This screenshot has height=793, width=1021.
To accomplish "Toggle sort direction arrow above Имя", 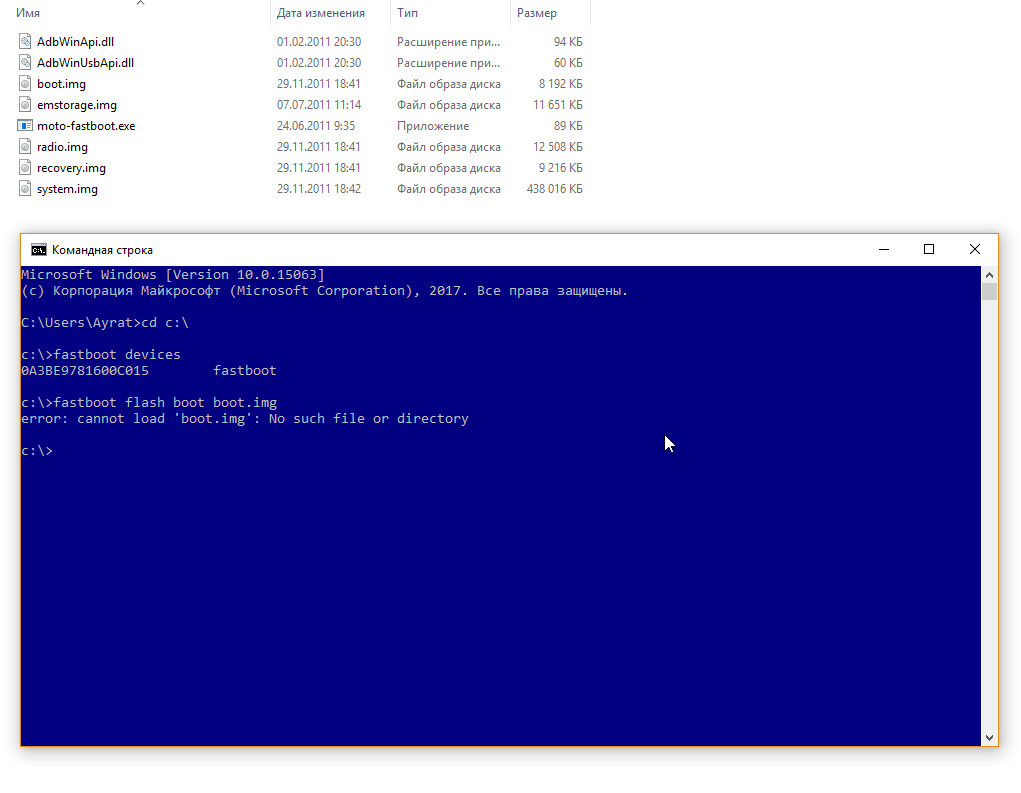I will coord(140,3).
